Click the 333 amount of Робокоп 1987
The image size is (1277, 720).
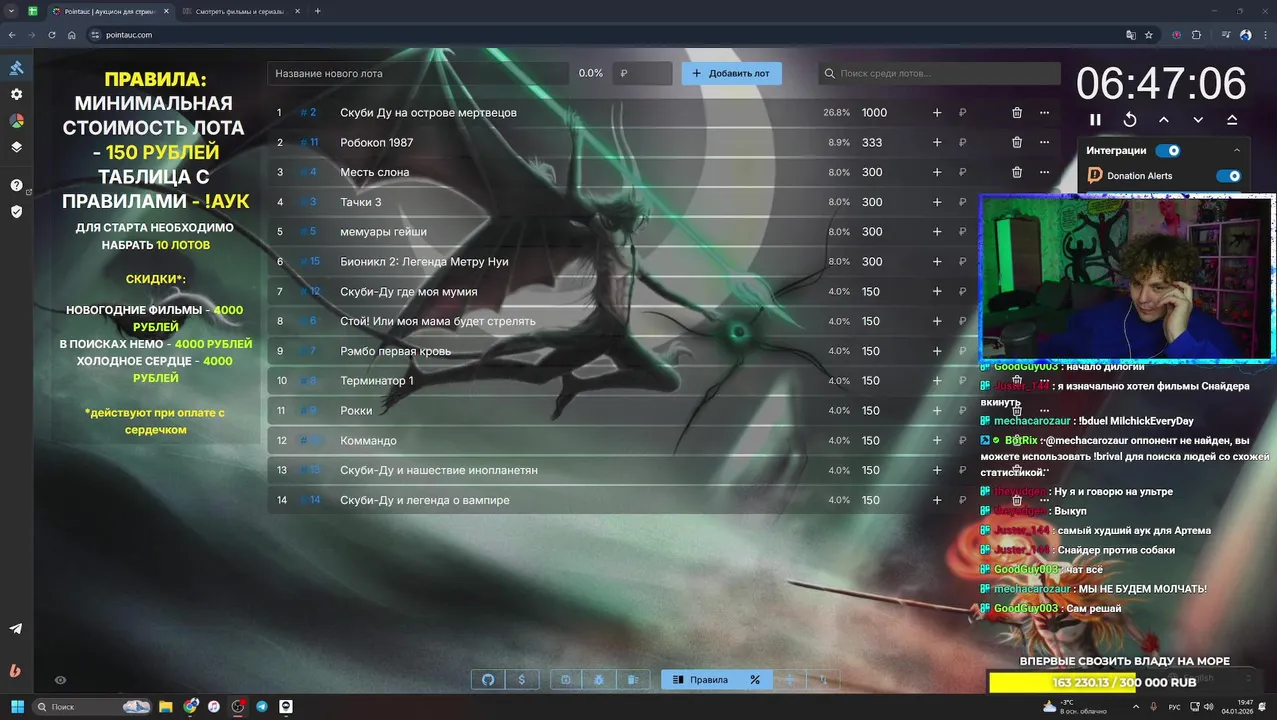click(x=872, y=143)
